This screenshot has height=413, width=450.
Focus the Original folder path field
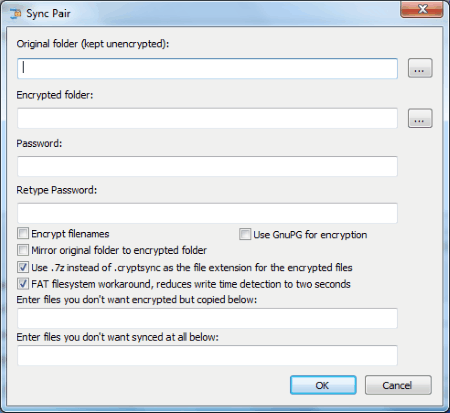[207, 69]
